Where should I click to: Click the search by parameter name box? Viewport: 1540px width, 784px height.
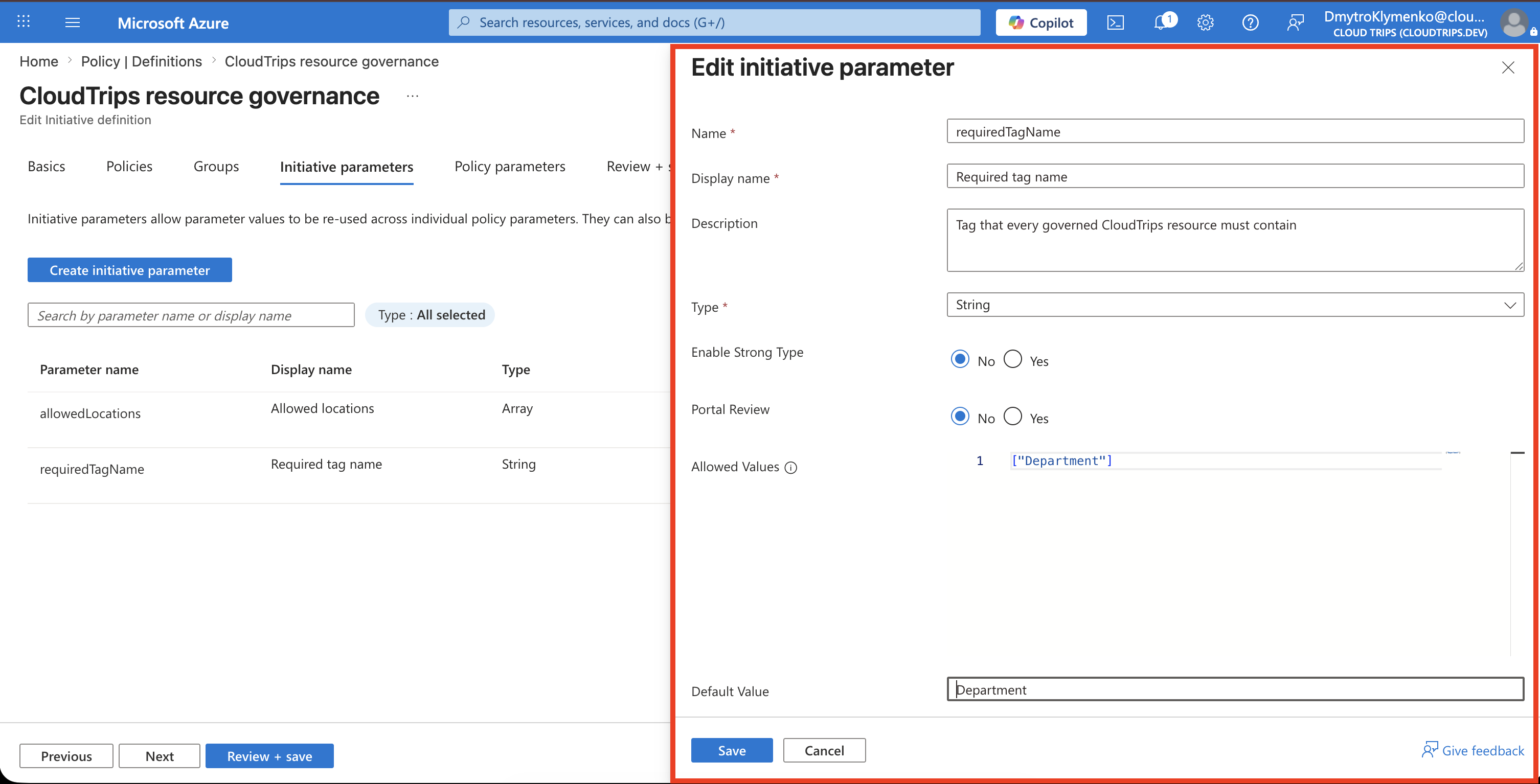(x=191, y=315)
